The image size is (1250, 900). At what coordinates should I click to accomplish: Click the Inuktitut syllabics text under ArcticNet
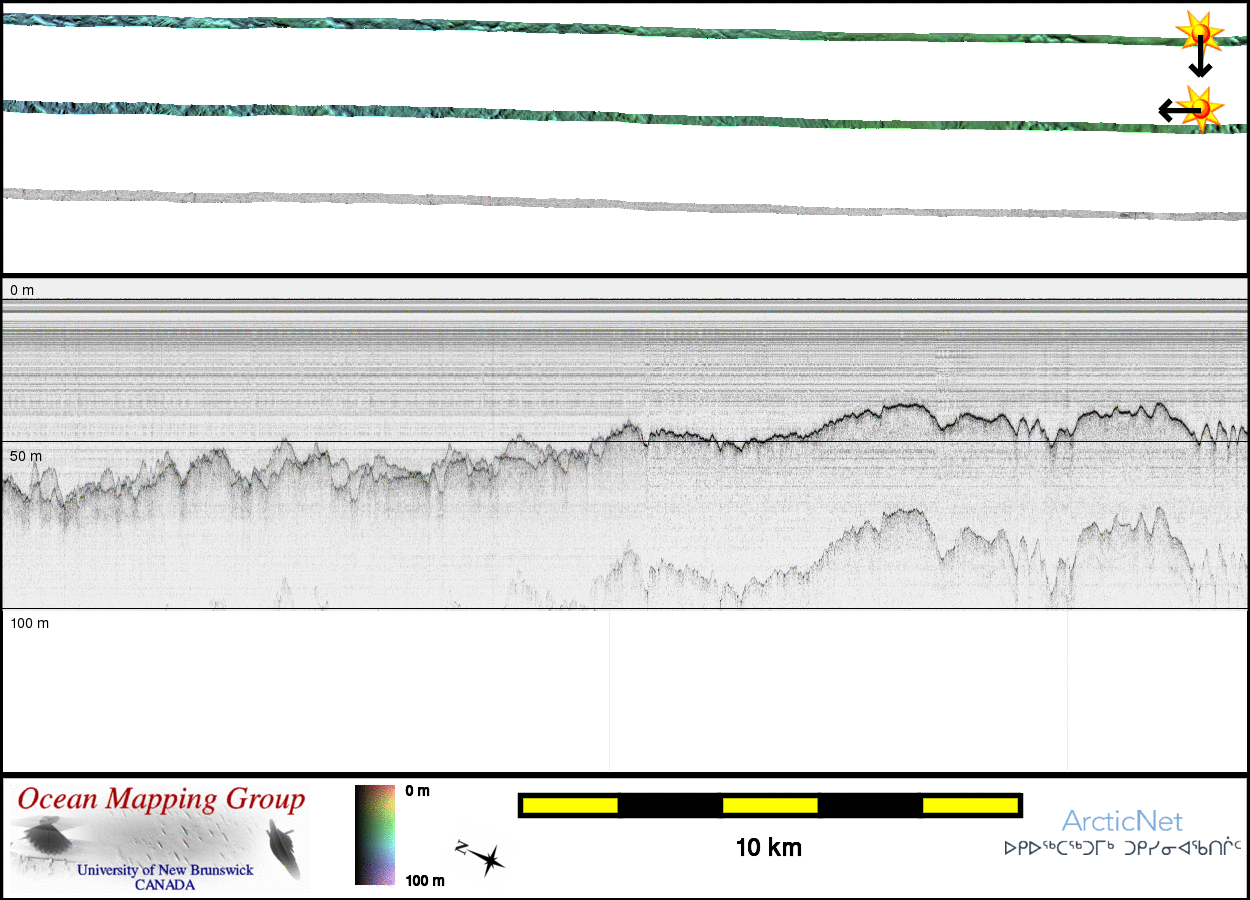[1122, 849]
